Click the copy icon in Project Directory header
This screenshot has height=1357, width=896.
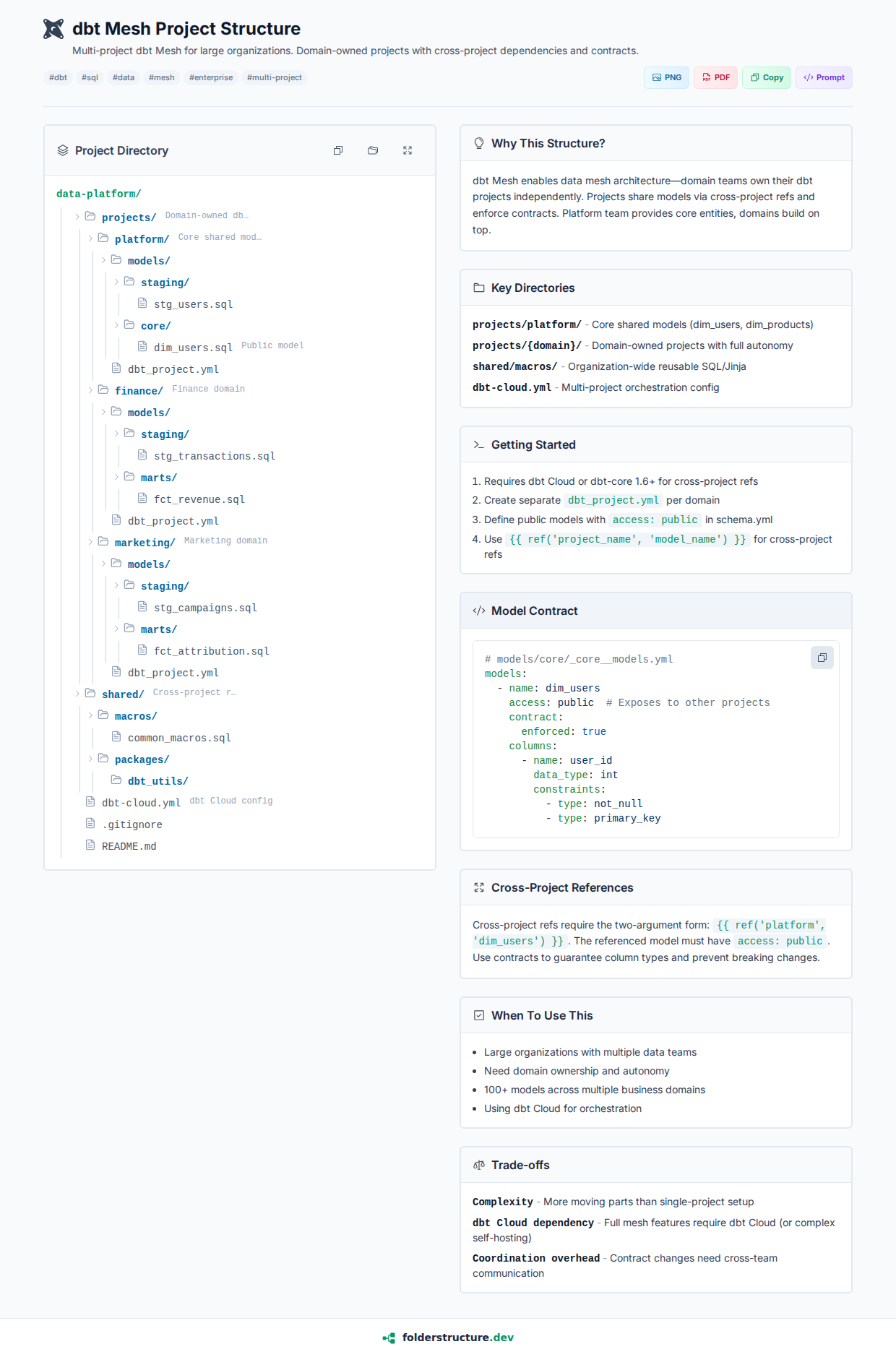337,150
